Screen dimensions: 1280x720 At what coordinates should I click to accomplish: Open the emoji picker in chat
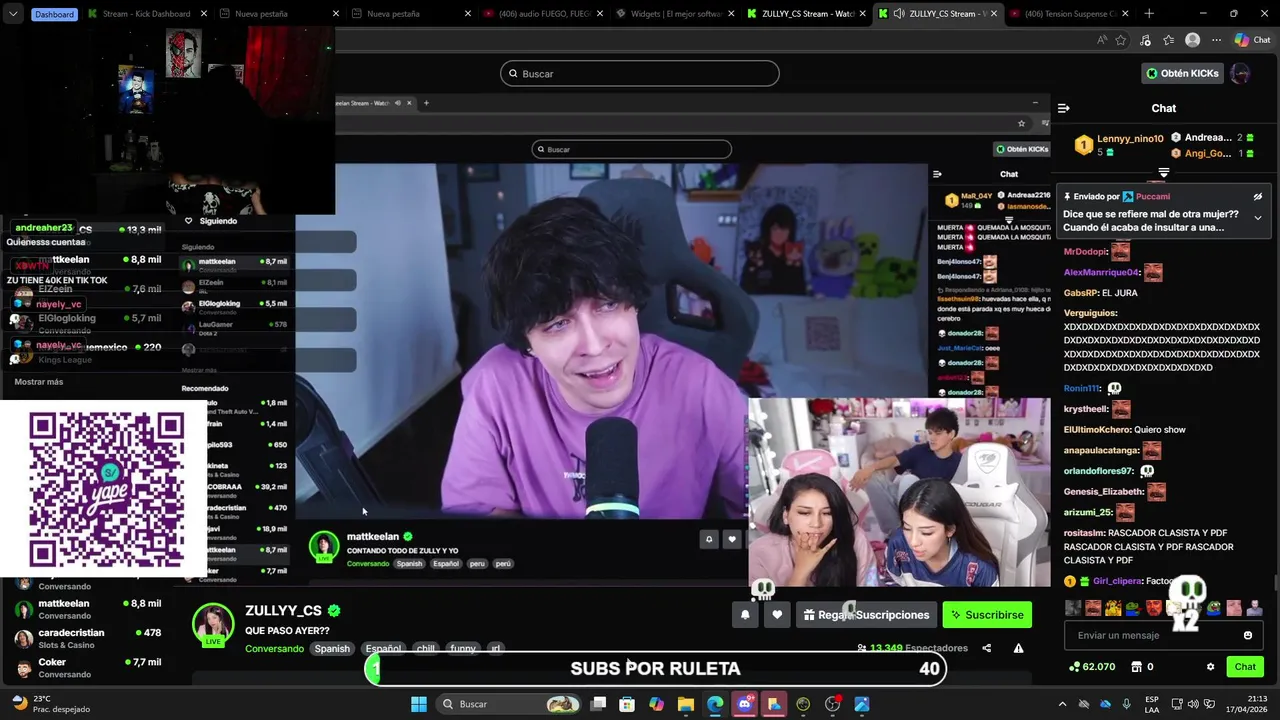(x=1248, y=635)
